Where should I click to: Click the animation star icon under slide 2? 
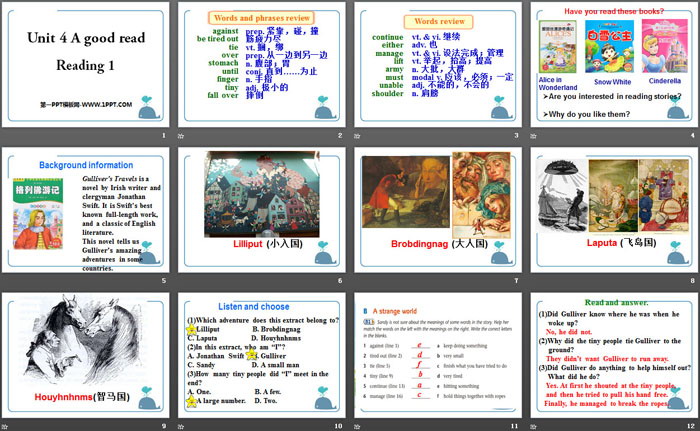(x=181, y=136)
